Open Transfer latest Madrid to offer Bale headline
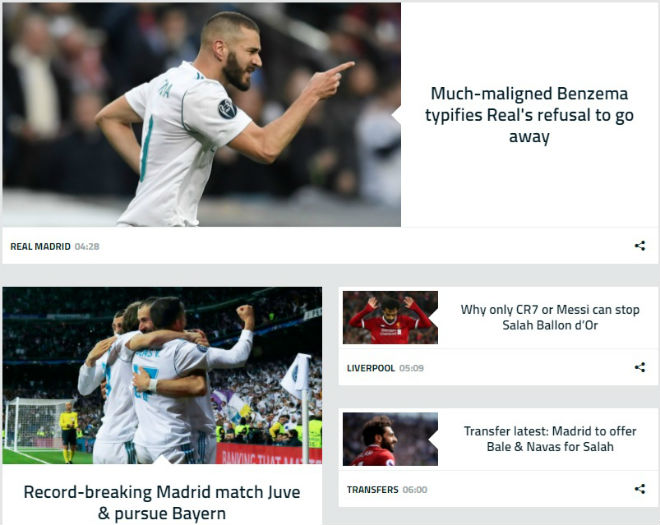The height and width of the screenshot is (525, 660). (550, 439)
